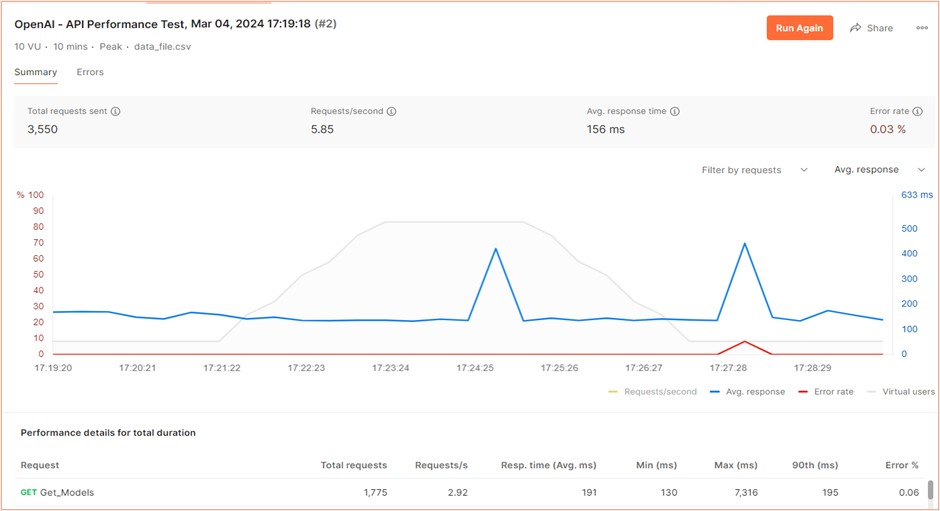The image size is (940, 511).
Task: Open the Avg. response metric dropdown
Action: [x=879, y=170]
